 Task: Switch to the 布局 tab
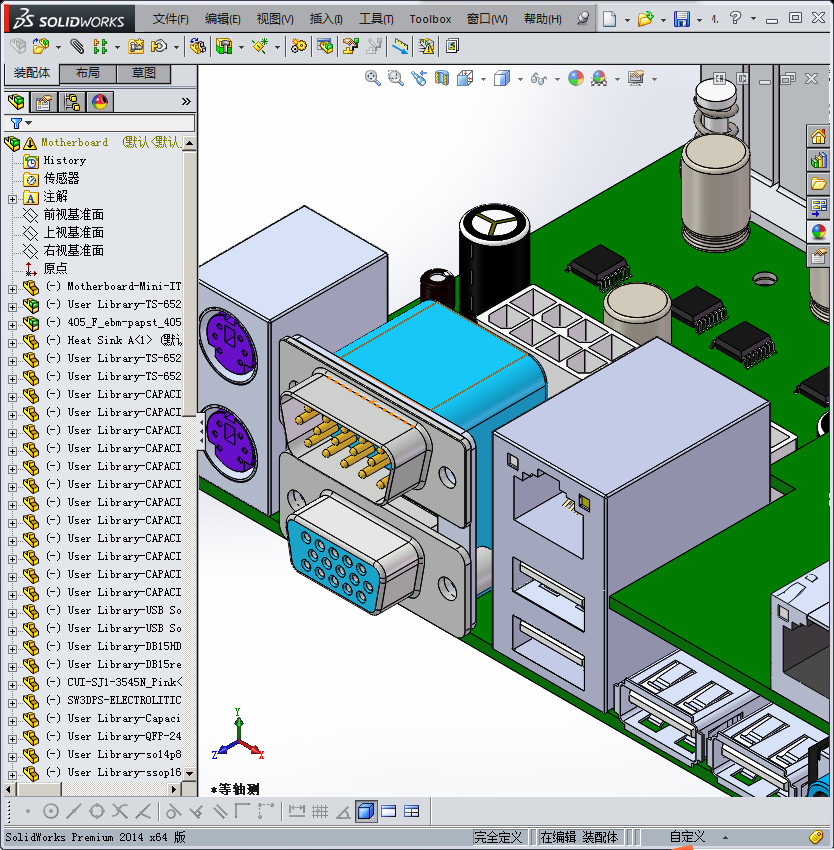click(87, 73)
